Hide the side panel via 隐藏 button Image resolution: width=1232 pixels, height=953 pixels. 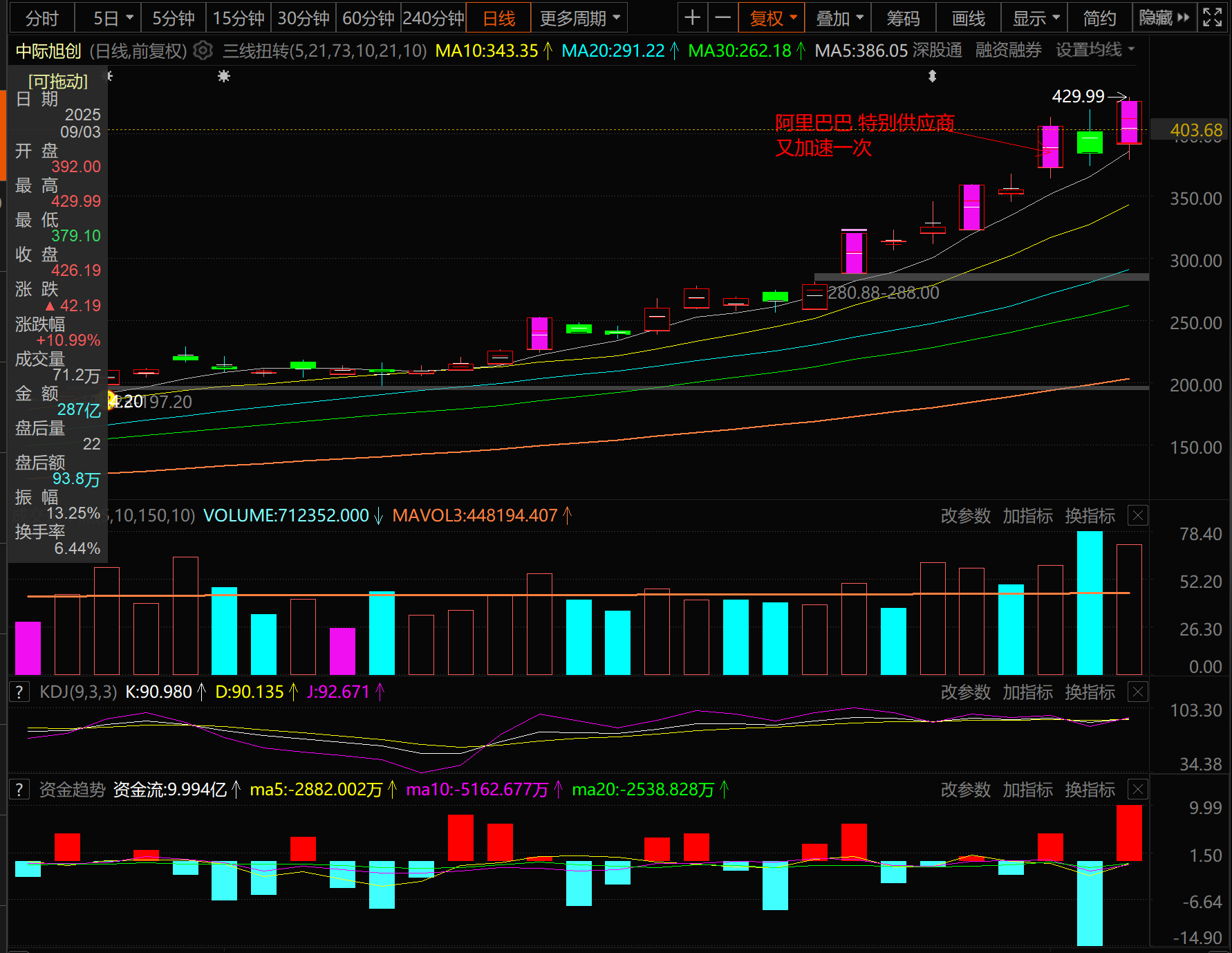coord(1164,18)
